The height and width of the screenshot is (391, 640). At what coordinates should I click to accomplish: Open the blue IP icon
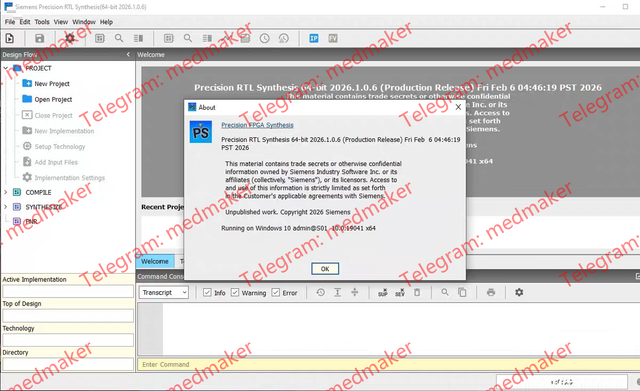pyautogui.click(x=313, y=38)
